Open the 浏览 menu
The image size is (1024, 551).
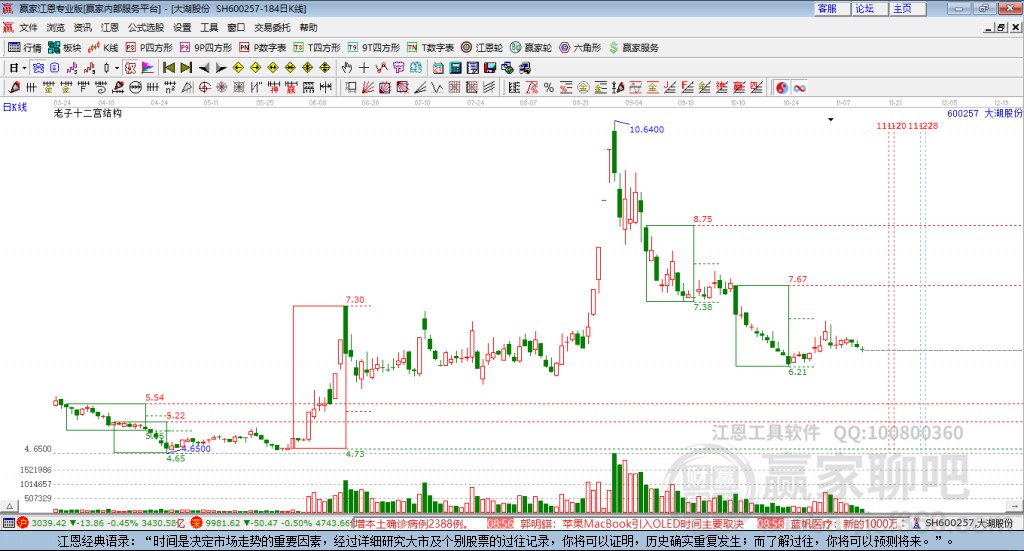pyautogui.click(x=56, y=27)
